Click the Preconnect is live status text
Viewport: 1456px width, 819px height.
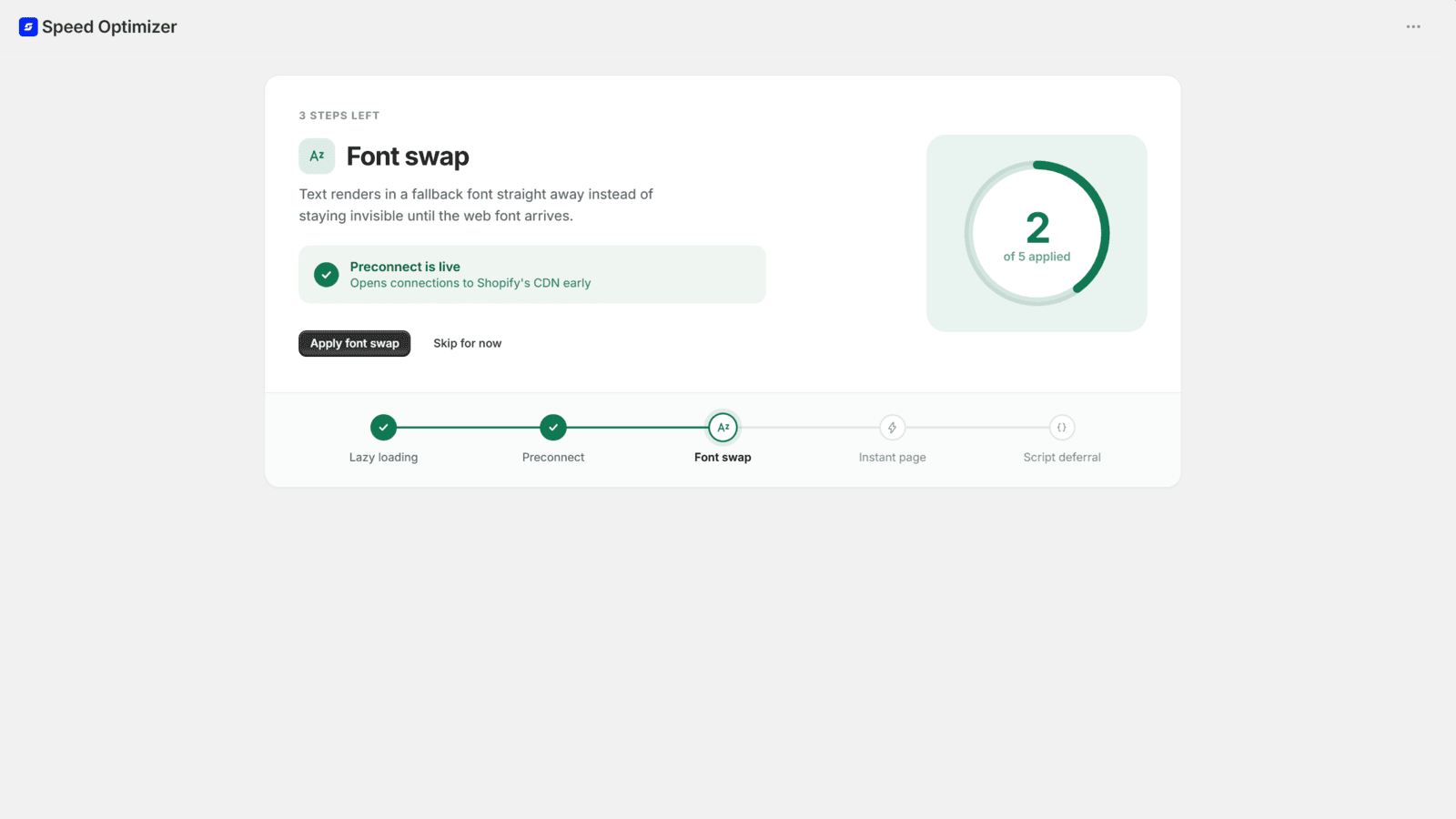[x=405, y=267]
